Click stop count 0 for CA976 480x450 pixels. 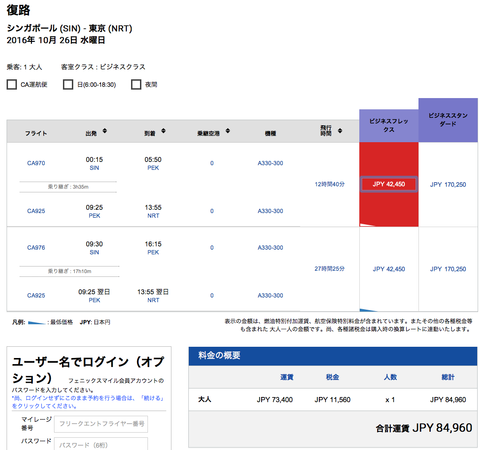212,248
